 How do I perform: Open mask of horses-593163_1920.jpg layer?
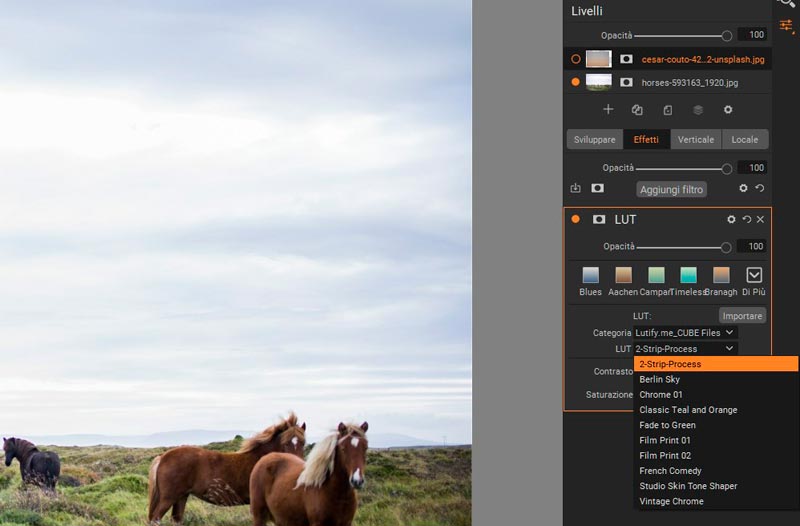(626, 82)
